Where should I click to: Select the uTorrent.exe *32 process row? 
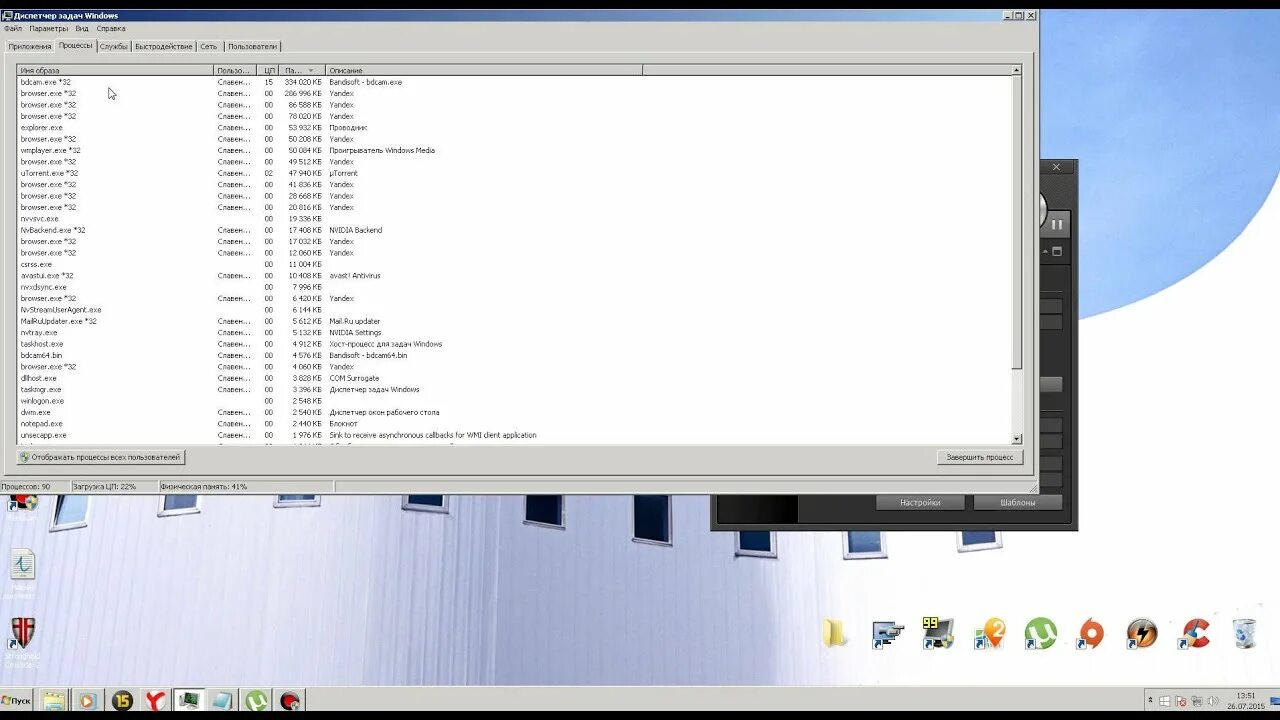pos(514,173)
